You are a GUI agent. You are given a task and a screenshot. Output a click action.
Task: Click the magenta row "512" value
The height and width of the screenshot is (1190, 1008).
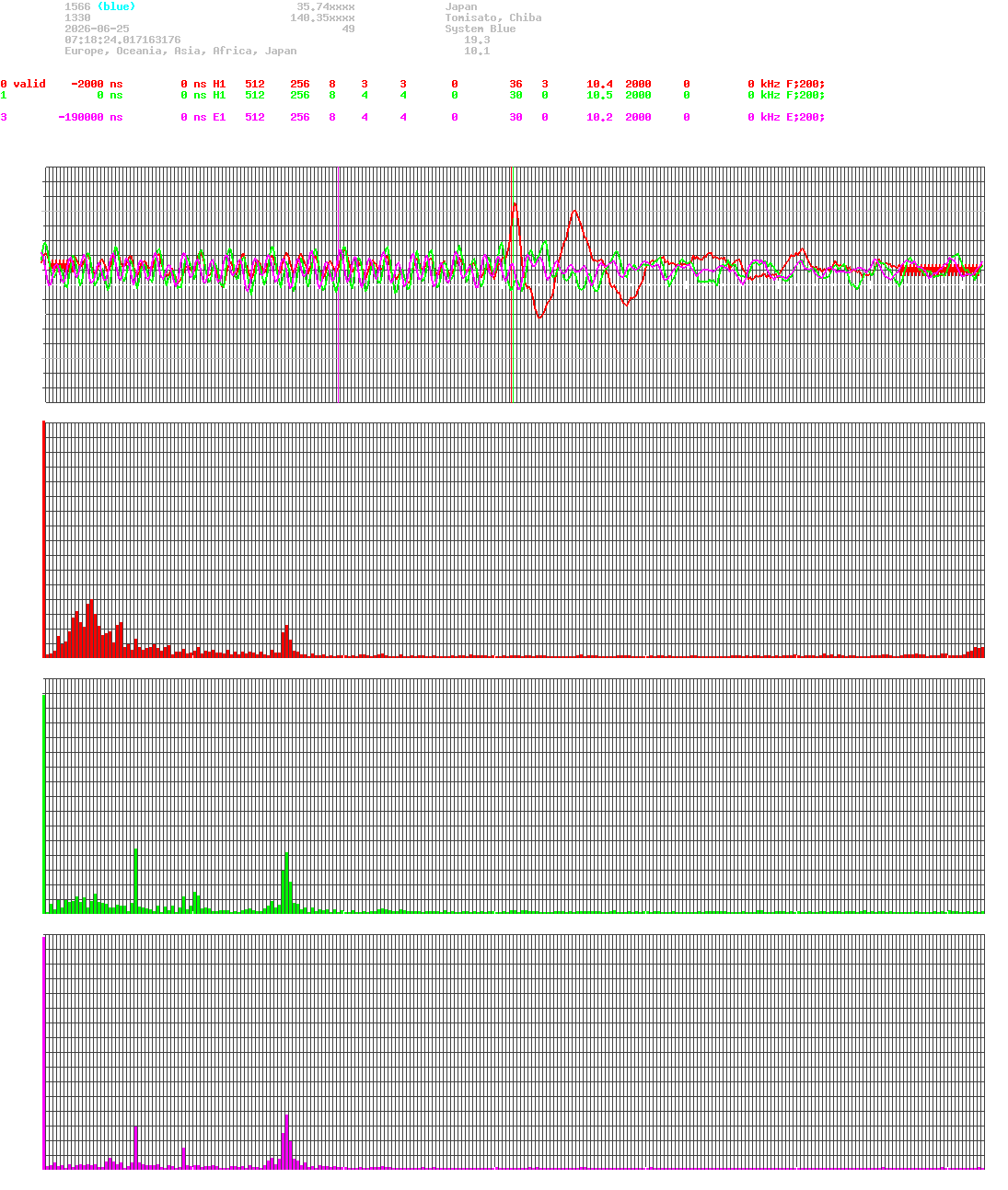click(255, 117)
